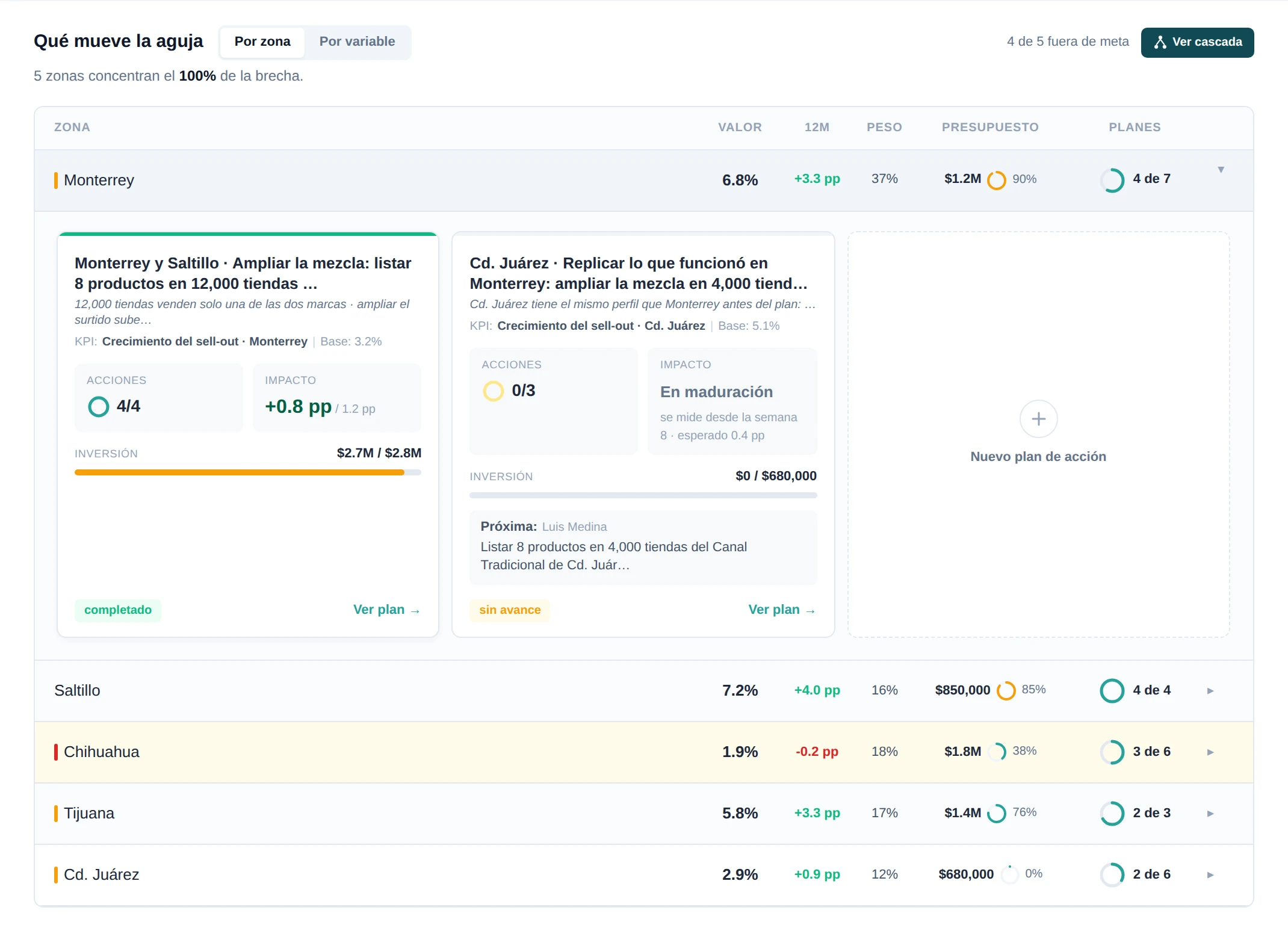This screenshot has height=946, width=1288.
Task: Open Ver plan on Cd. Juárez card
Action: coord(782,610)
